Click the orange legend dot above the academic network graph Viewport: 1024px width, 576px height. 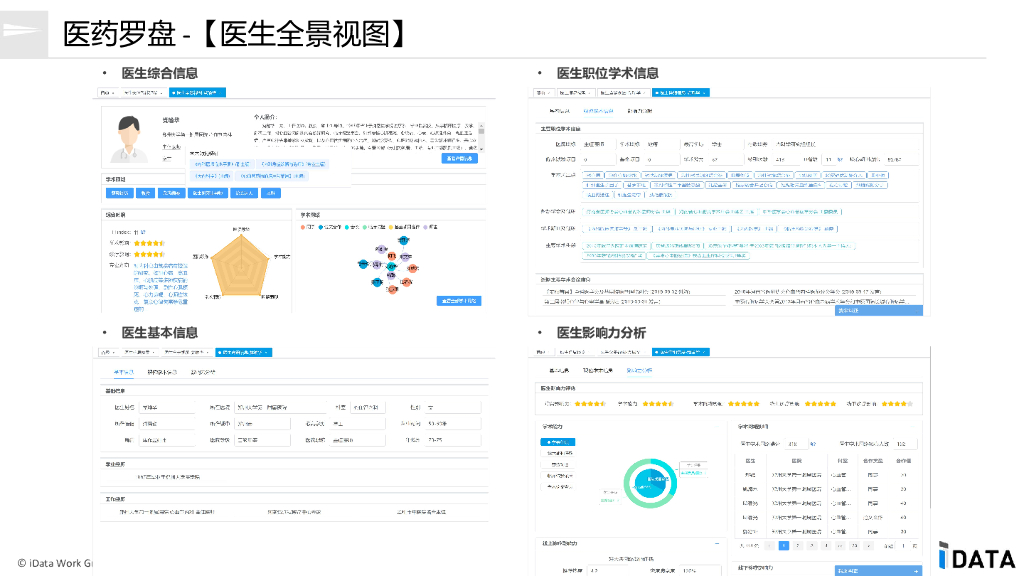390,227
